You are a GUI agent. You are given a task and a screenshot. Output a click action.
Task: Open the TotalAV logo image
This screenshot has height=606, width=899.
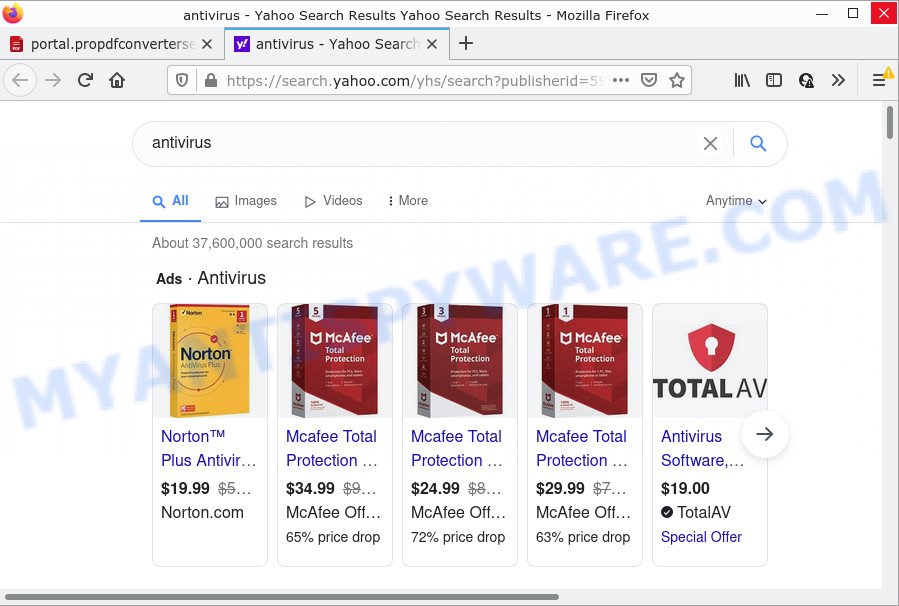tap(710, 361)
